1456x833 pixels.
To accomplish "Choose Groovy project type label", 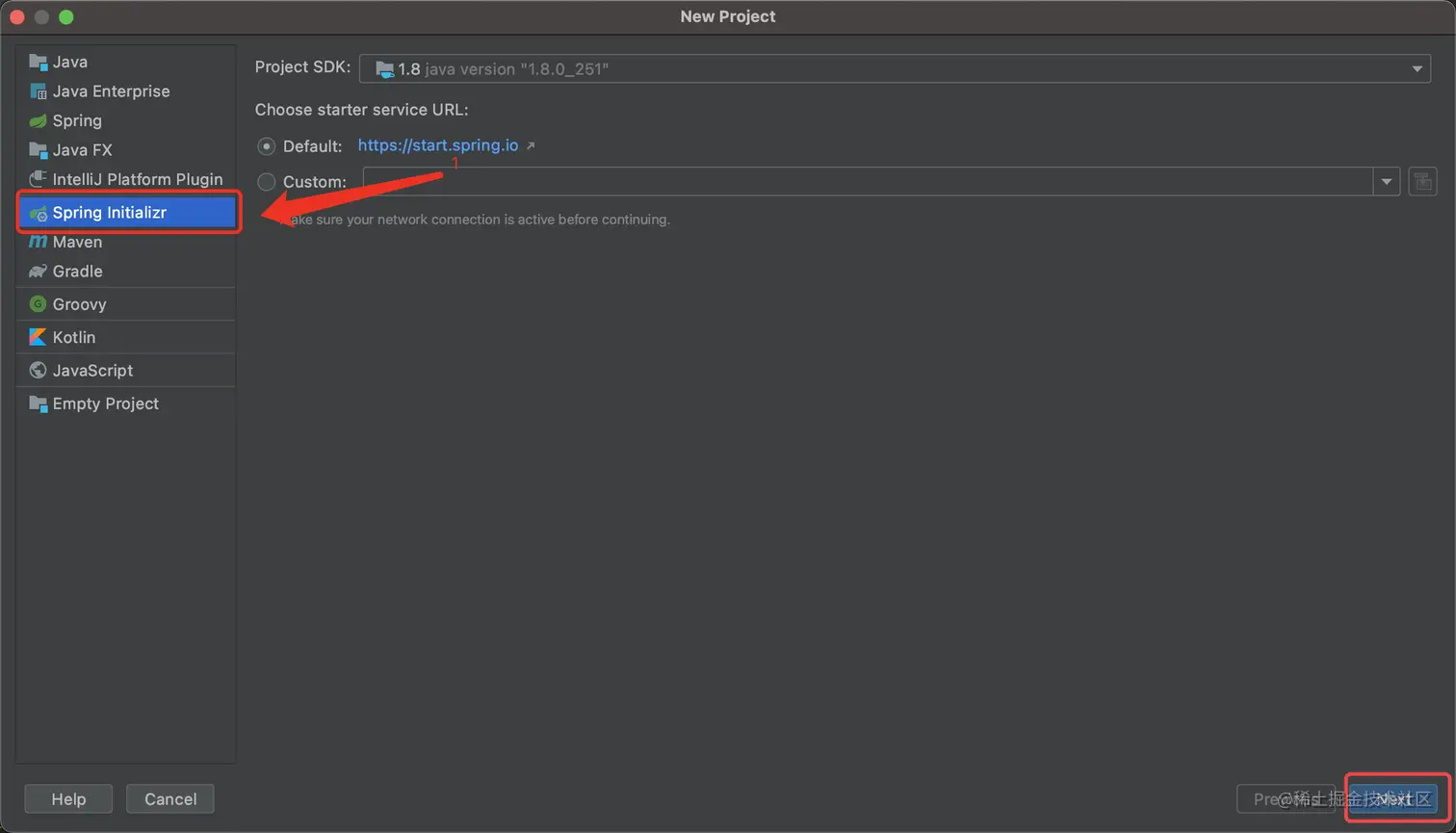I will [x=79, y=304].
